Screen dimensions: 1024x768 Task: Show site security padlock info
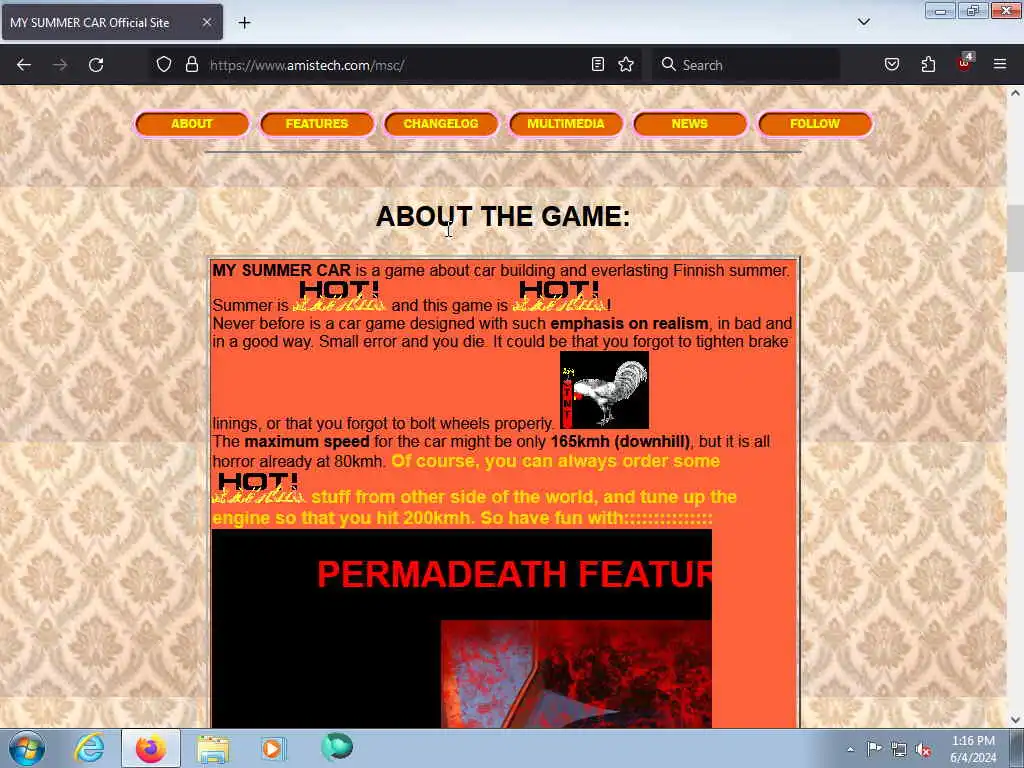coord(191,64)
